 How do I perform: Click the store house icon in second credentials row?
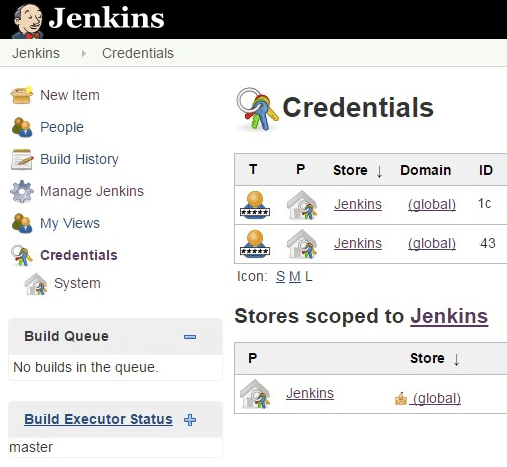point(302,244)
